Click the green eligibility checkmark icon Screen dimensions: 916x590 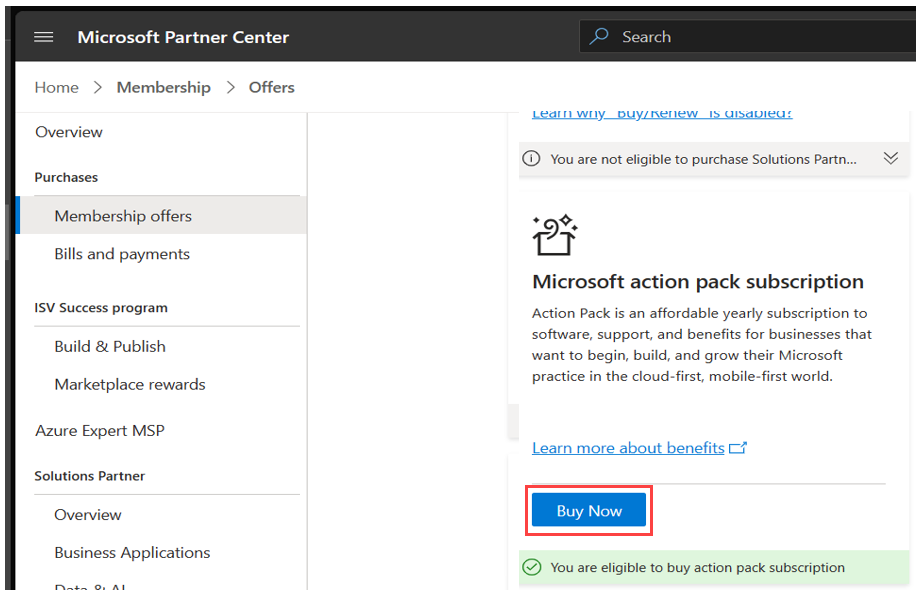click(x=532, y=567)
